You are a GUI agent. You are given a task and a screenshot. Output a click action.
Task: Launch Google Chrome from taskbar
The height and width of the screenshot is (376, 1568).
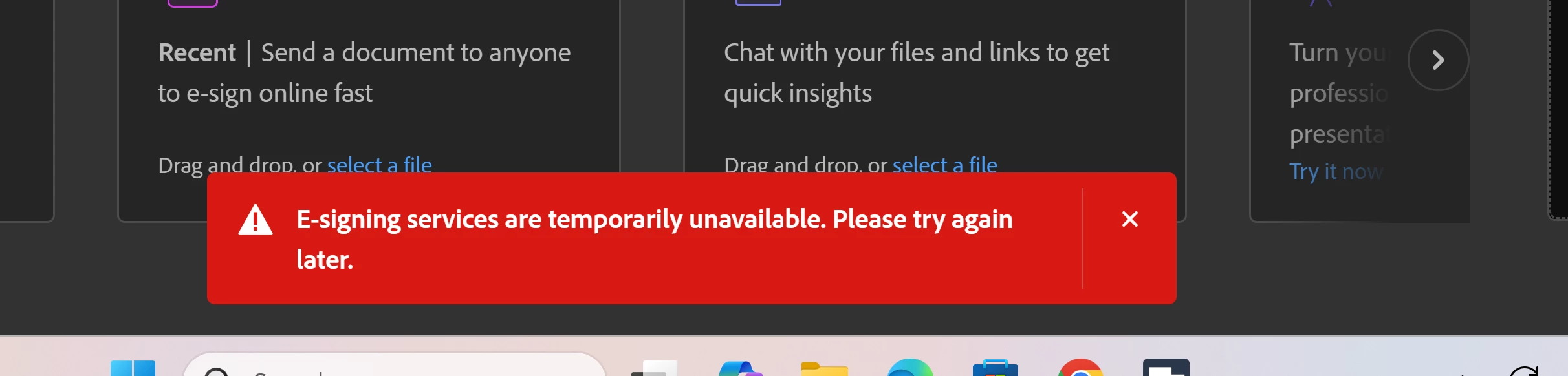[x=1080, y=368]
